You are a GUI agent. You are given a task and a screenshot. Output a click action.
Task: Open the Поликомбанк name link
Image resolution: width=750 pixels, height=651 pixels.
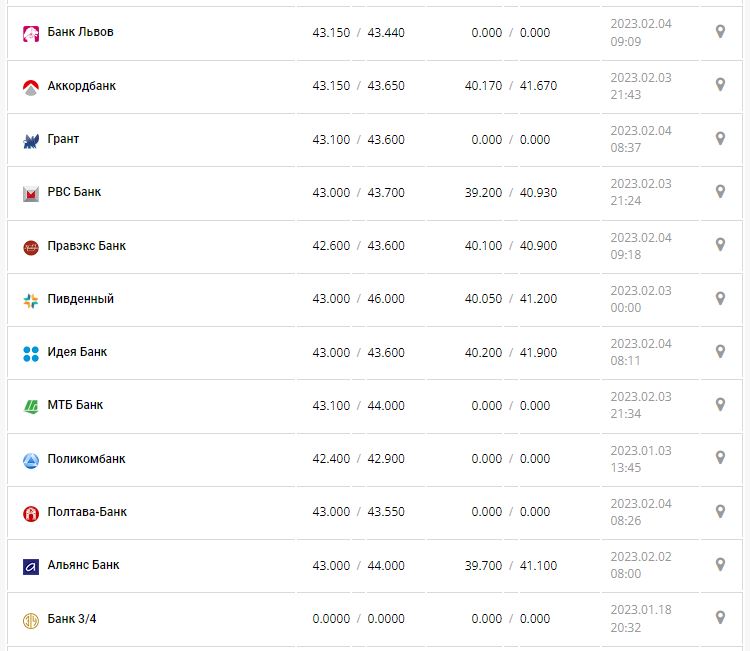click(86, 459)
